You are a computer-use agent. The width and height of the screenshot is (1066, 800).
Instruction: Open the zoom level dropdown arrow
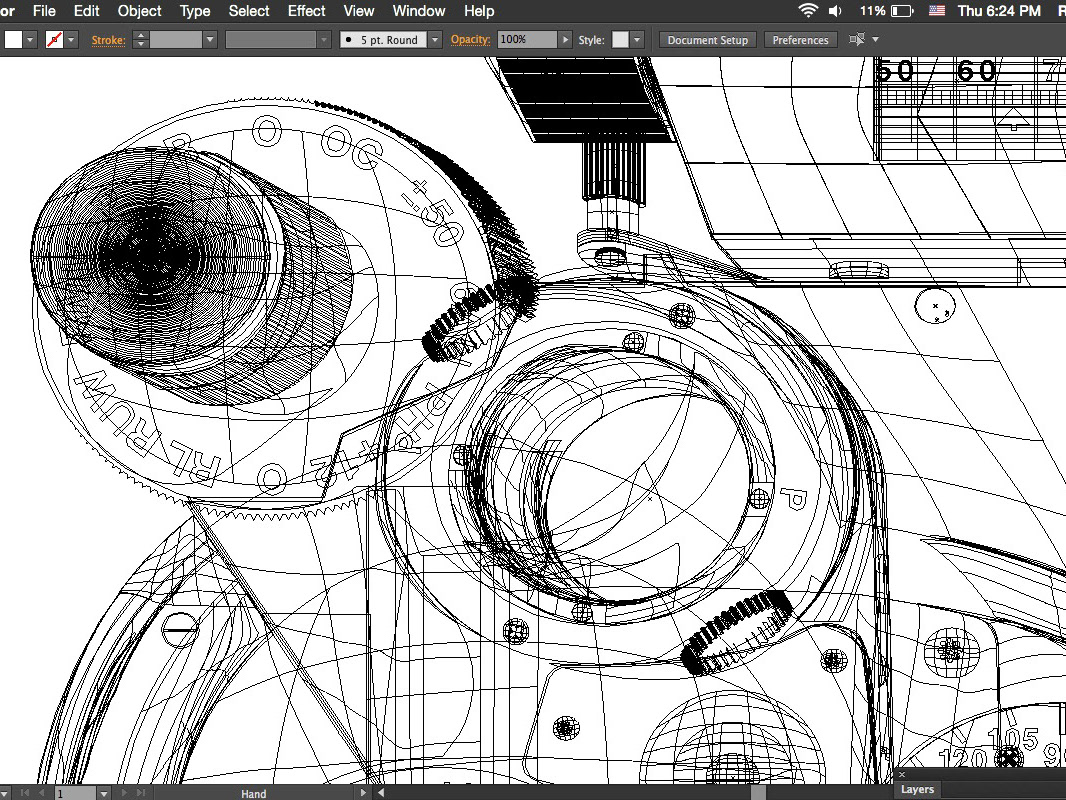[5, 793]
